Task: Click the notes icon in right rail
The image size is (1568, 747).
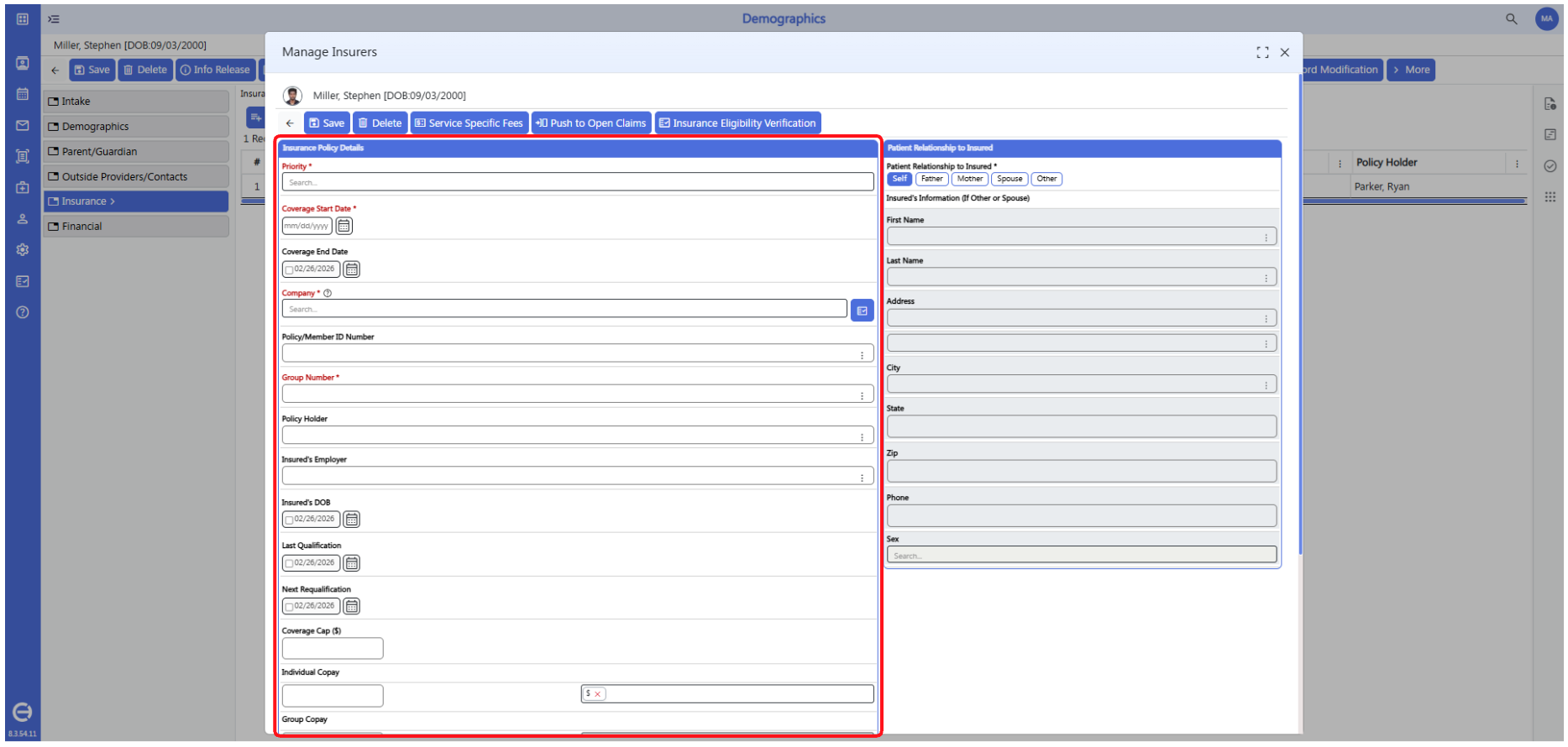Action: 1550,134
